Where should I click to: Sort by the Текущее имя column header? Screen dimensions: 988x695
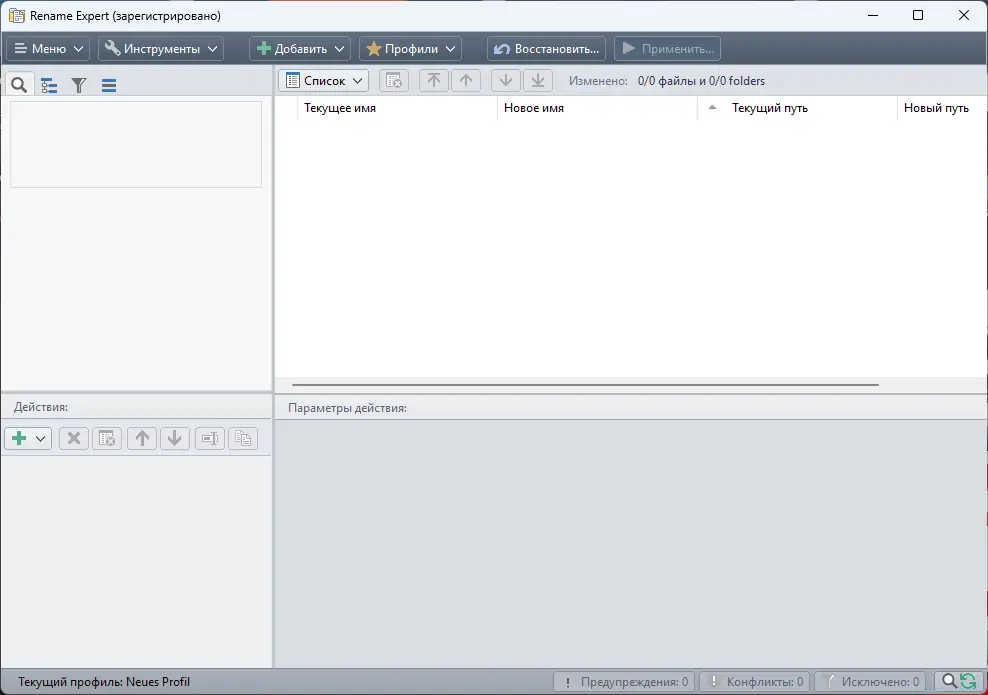[x=397, y=108]
